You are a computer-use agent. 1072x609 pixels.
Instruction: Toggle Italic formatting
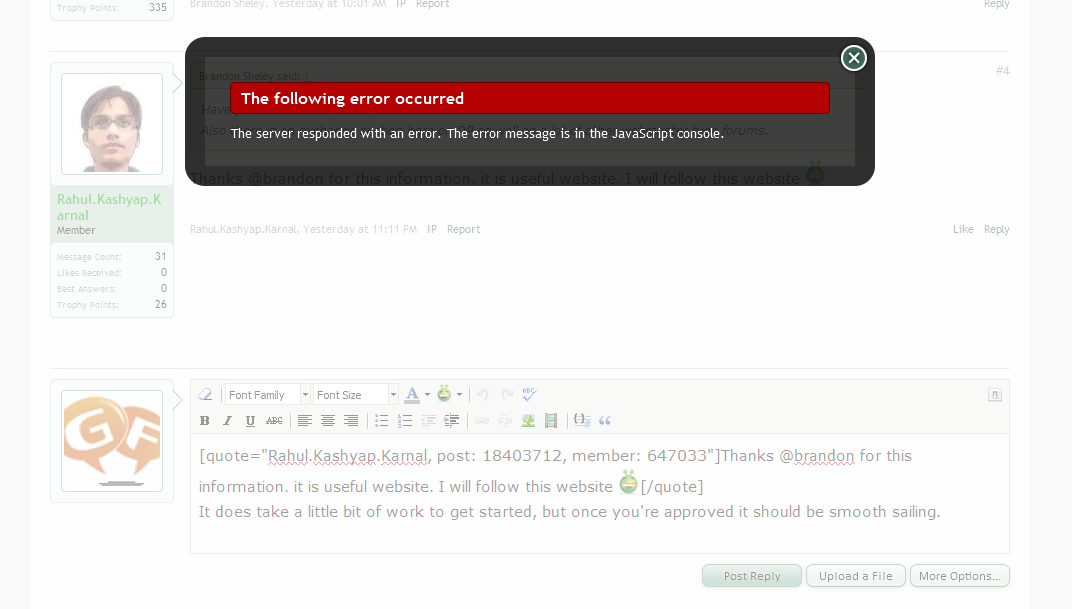tap(228, 420)
